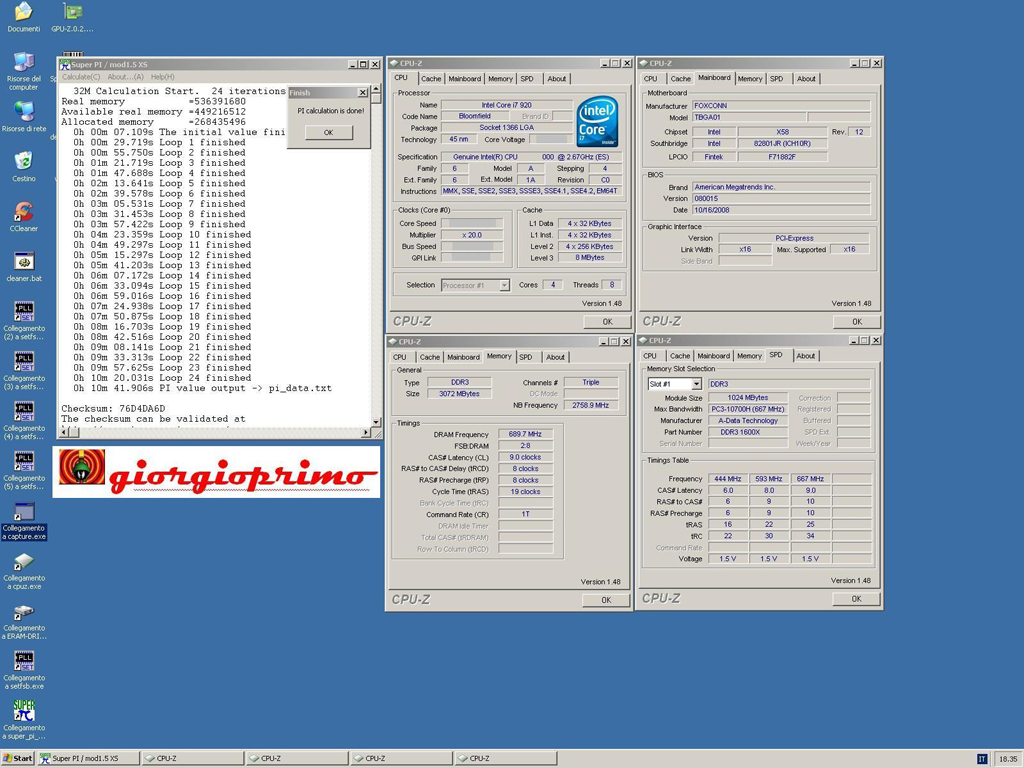Click the Intel Core i7 920 name field

pos(507,104)
